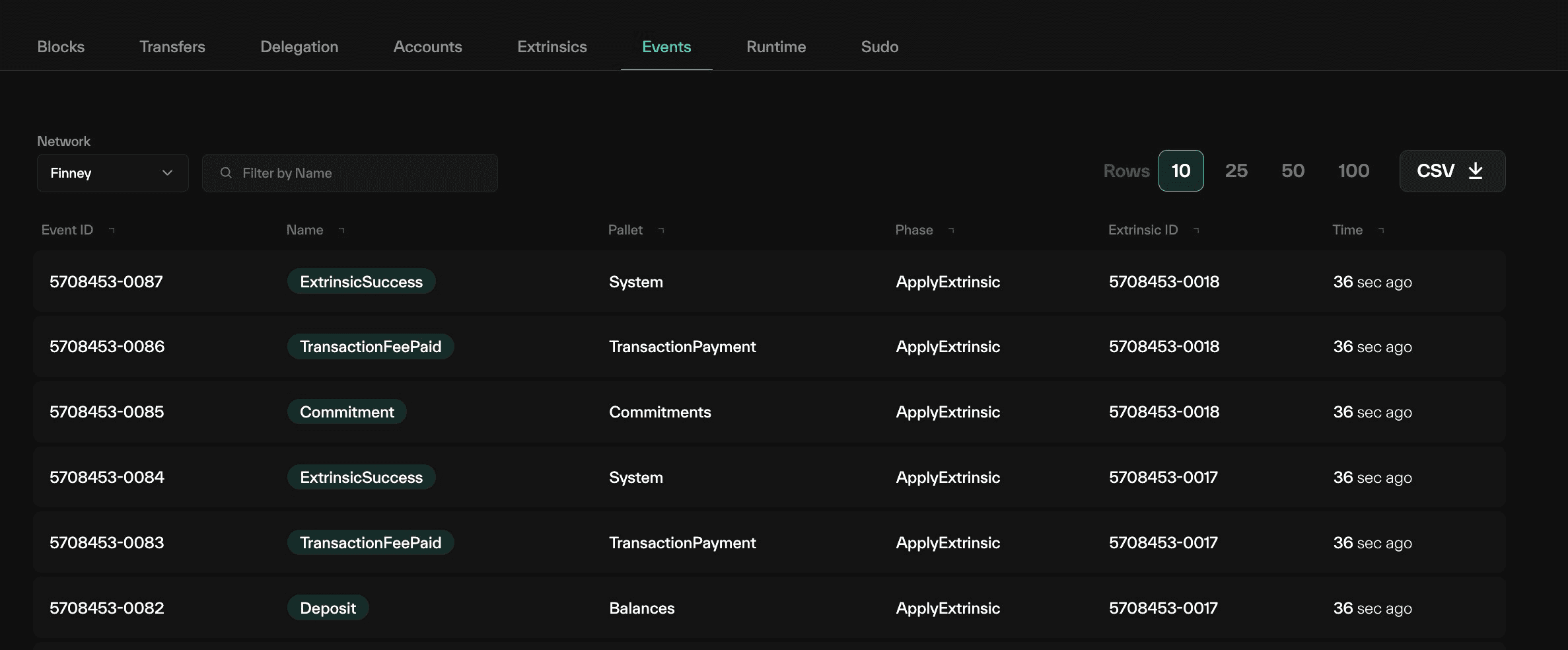Viewport: 1568px width, 650px height.
Task: Sort by Phase column arrow
Action: (951, 230)
